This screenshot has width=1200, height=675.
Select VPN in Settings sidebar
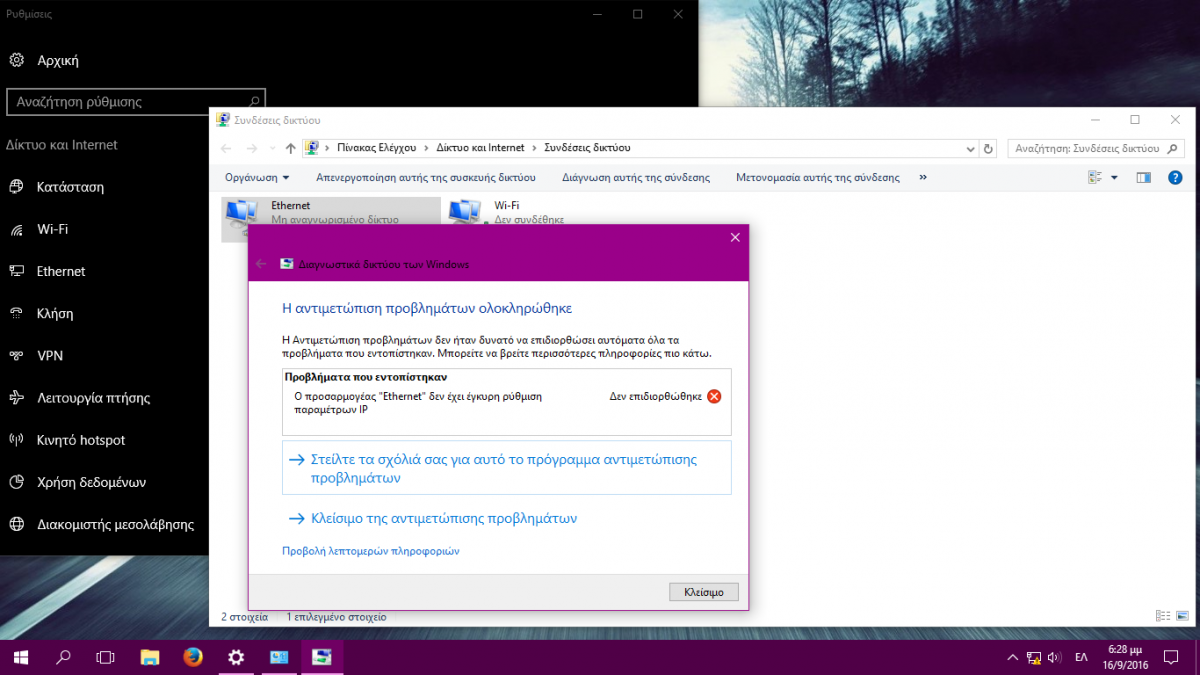pyautogui.click(x=50, y=355)
